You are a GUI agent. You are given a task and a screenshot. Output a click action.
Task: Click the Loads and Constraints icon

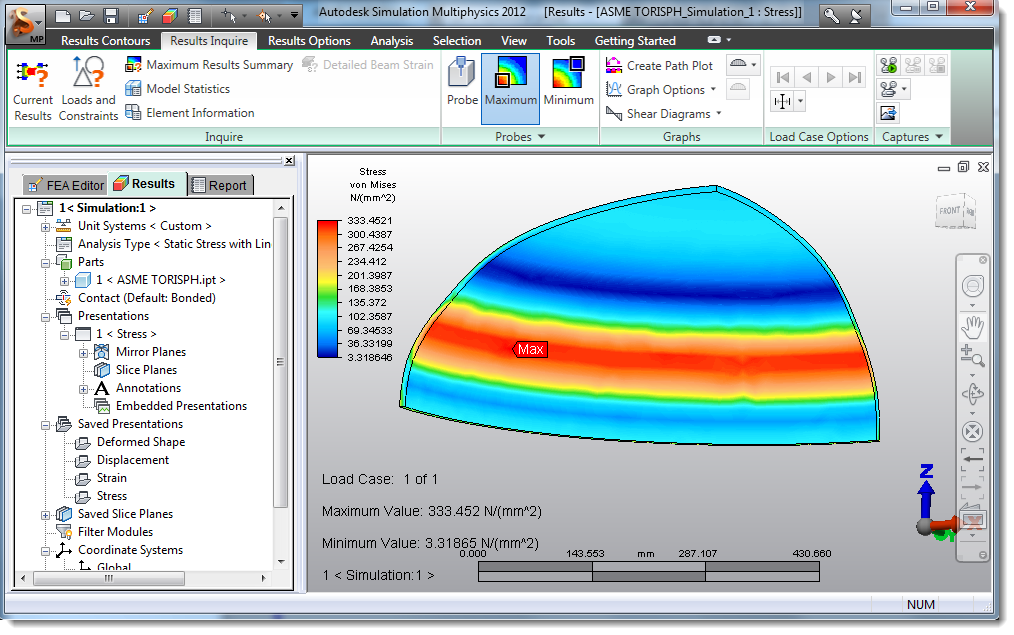click(x=89, y=89)
